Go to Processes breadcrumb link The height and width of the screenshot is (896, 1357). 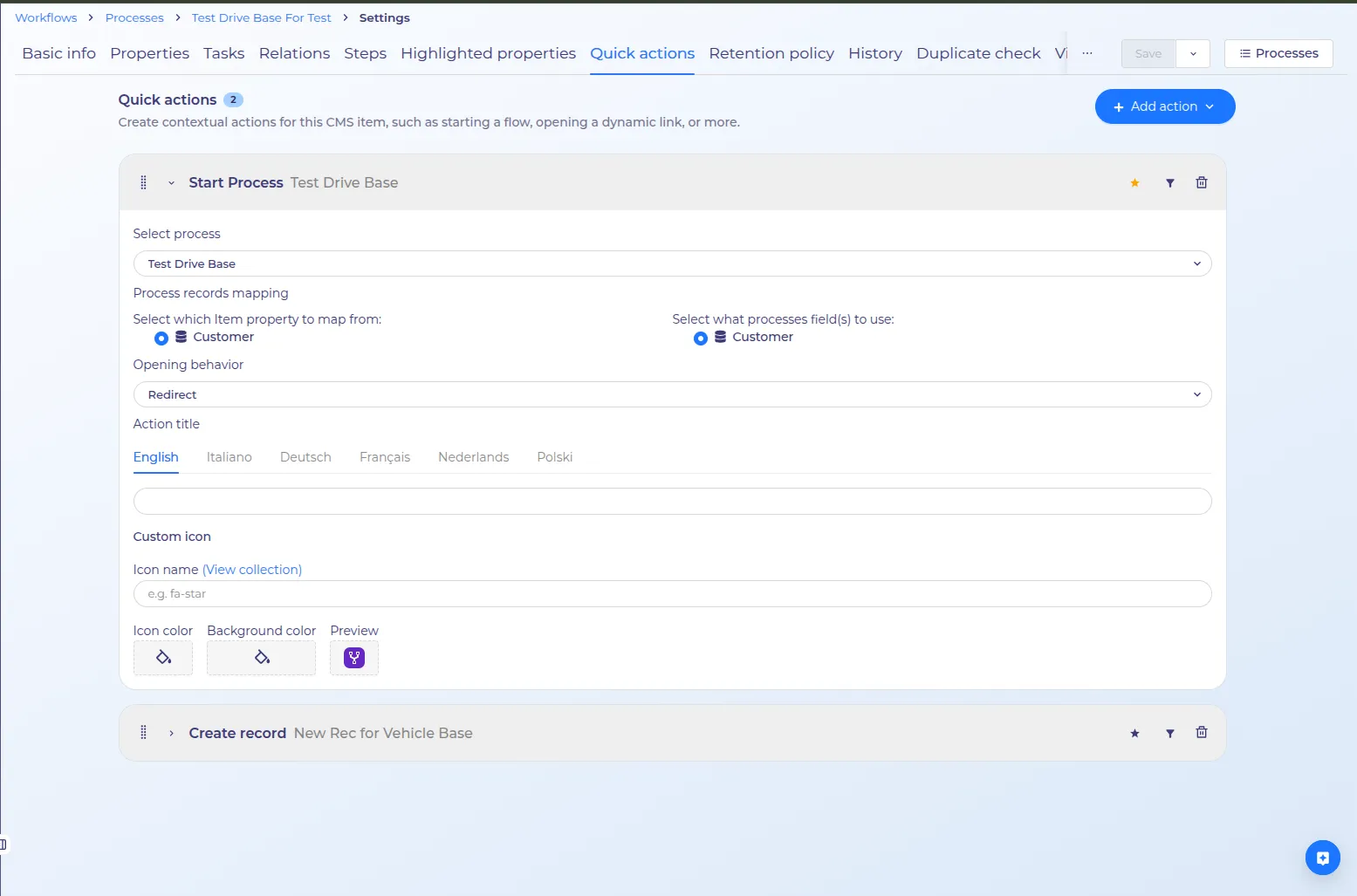(x=134, y=17)
